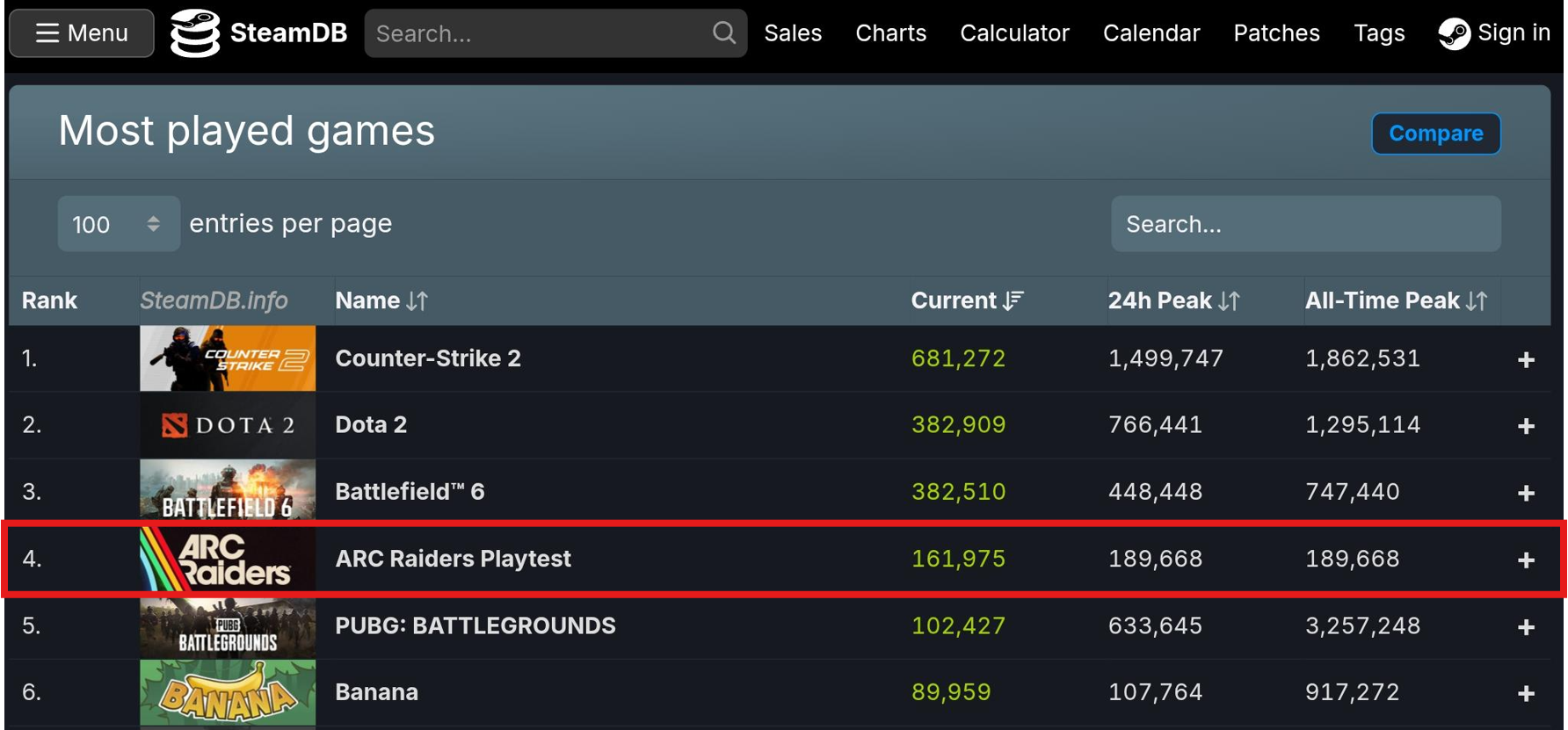The height and width of the screenshot is (730, 1568).
Task: Click the magnifier icon in top search bar
Action: (x=723, y=33)
